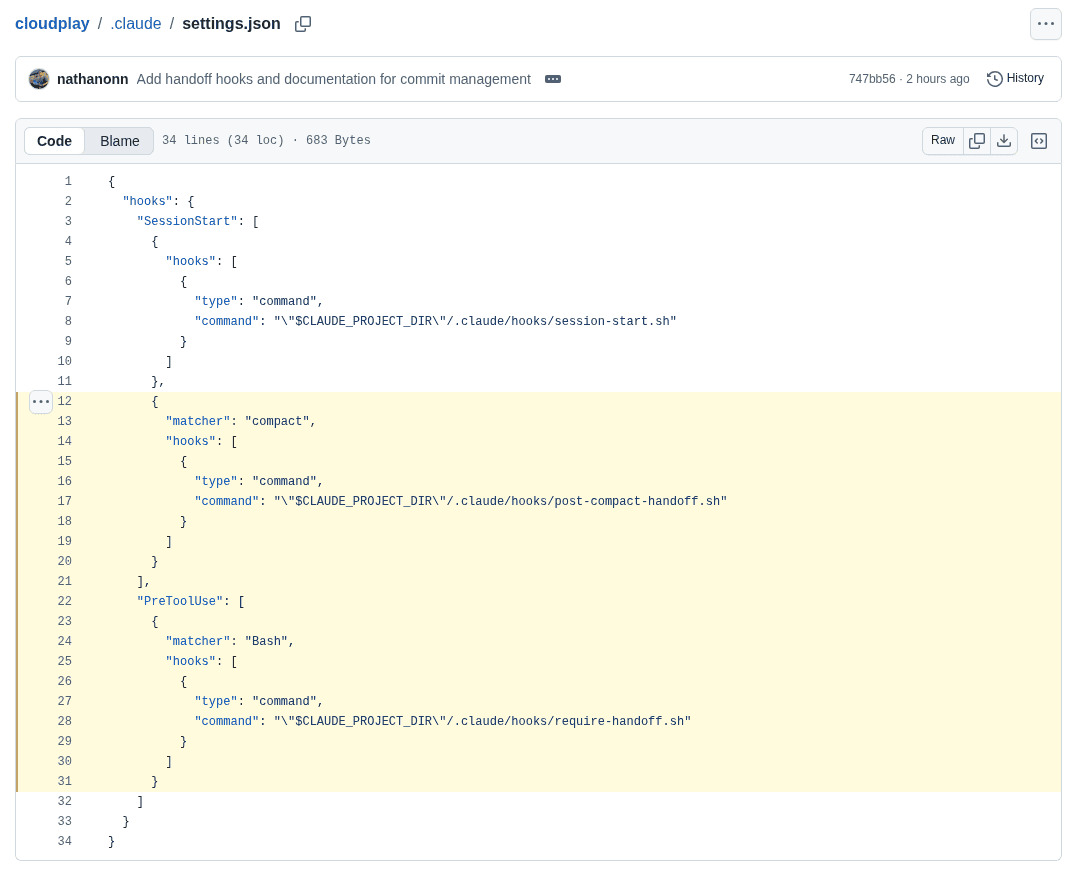Viewport: 1078px width, 872px height.
Task: Copy raw file contents icon
Action: coord(976,140)
